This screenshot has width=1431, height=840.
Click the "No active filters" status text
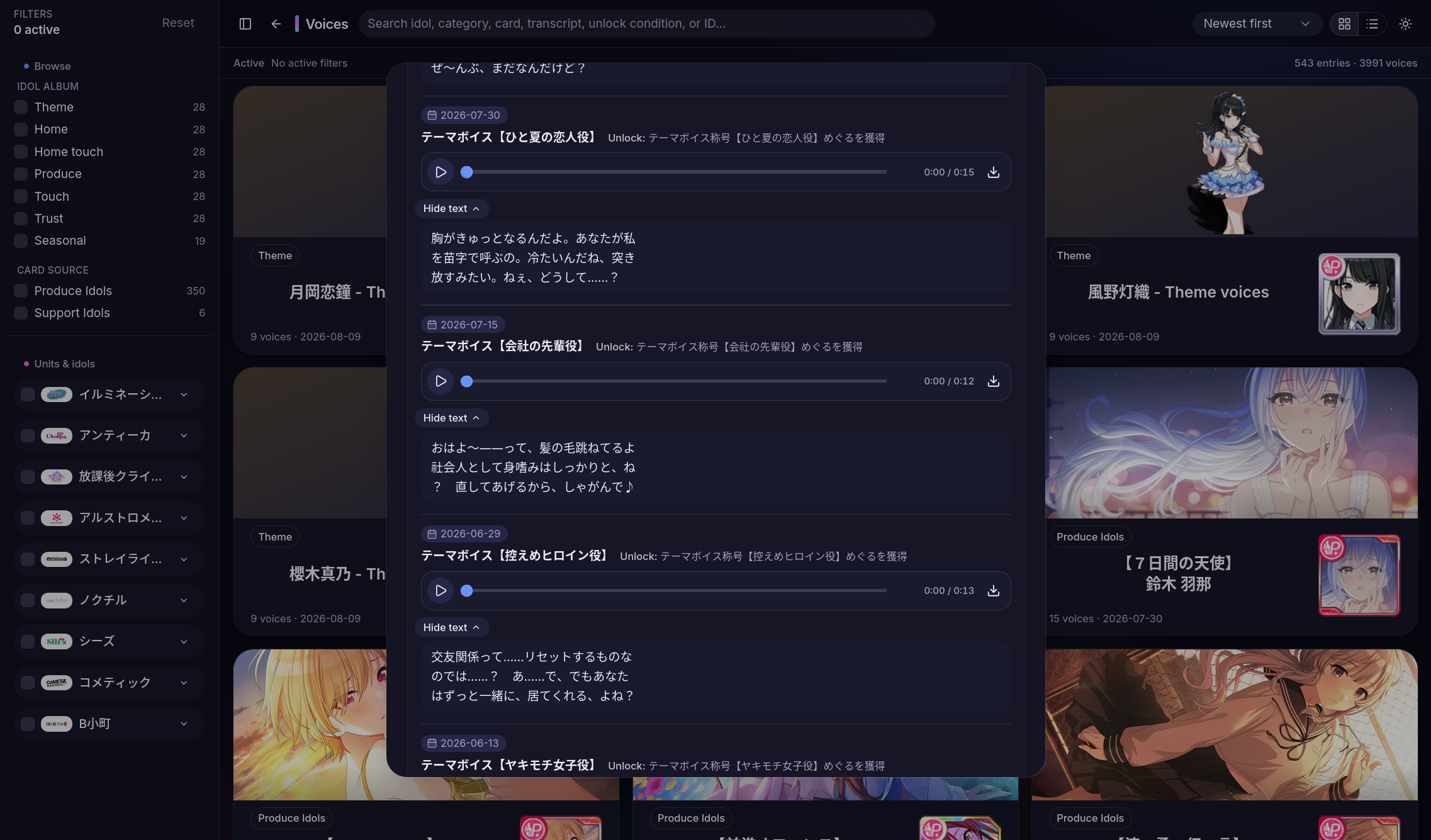coord(309,63)
